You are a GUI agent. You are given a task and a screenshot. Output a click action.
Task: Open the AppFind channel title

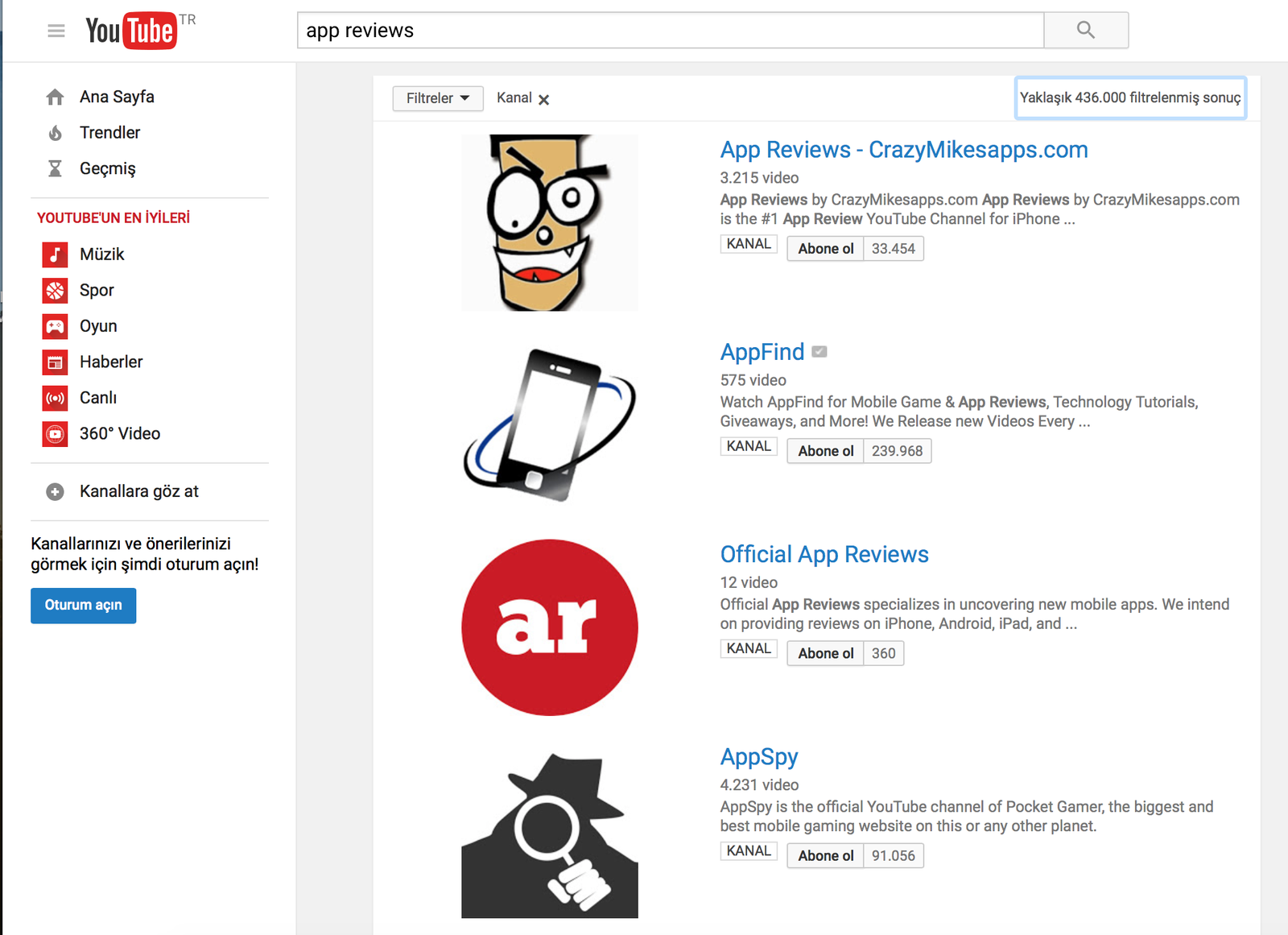[762, 352]
